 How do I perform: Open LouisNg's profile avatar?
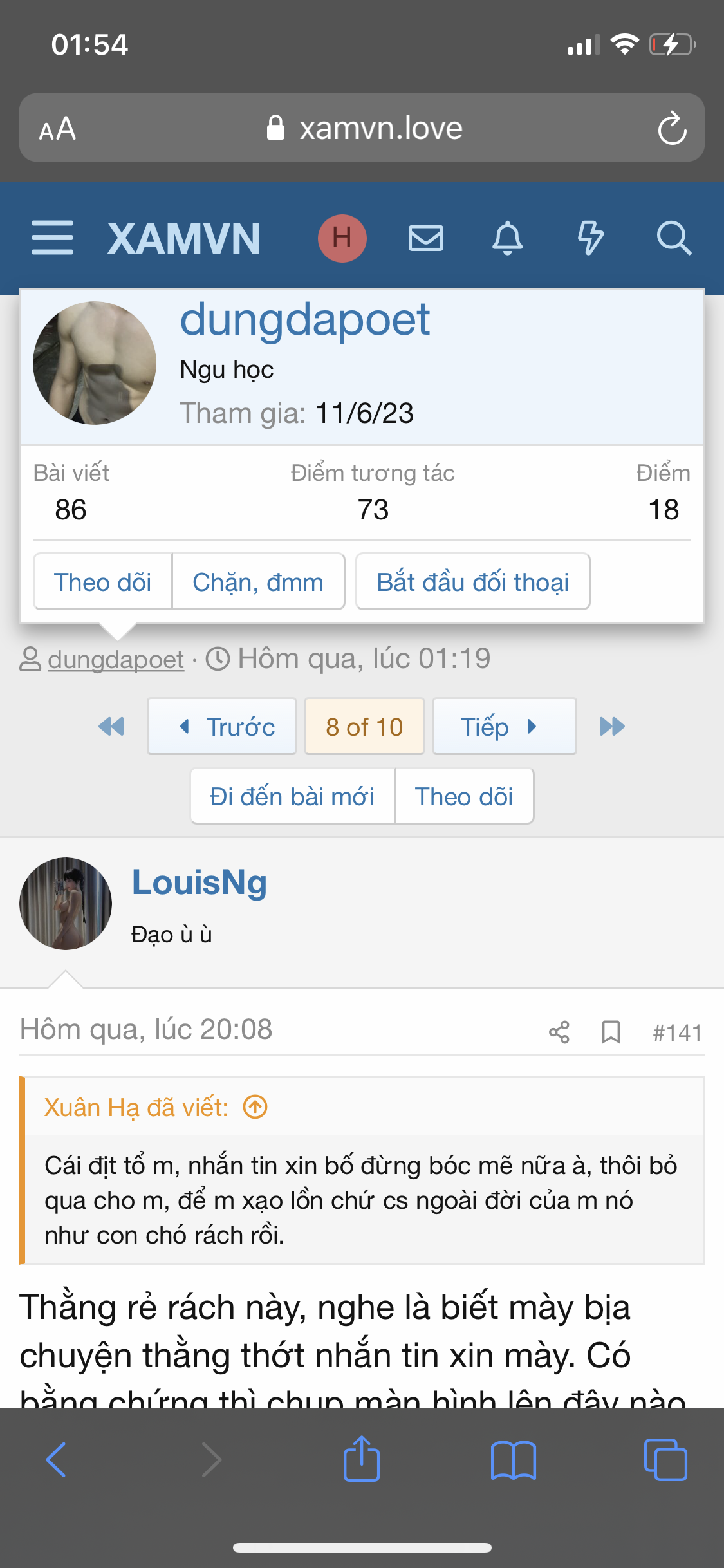coord(66,903)
